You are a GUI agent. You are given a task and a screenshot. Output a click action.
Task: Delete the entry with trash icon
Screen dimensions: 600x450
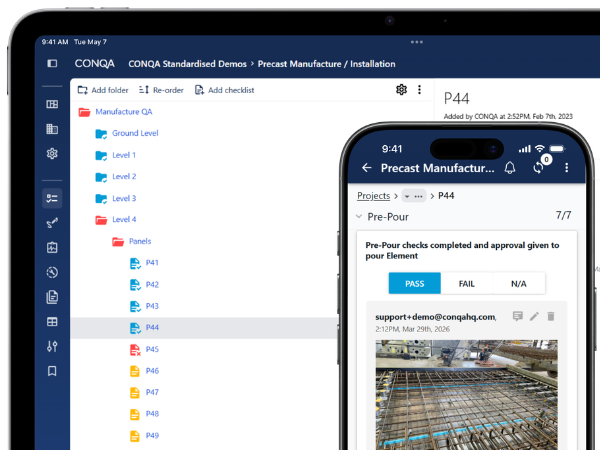pos(550,316)
